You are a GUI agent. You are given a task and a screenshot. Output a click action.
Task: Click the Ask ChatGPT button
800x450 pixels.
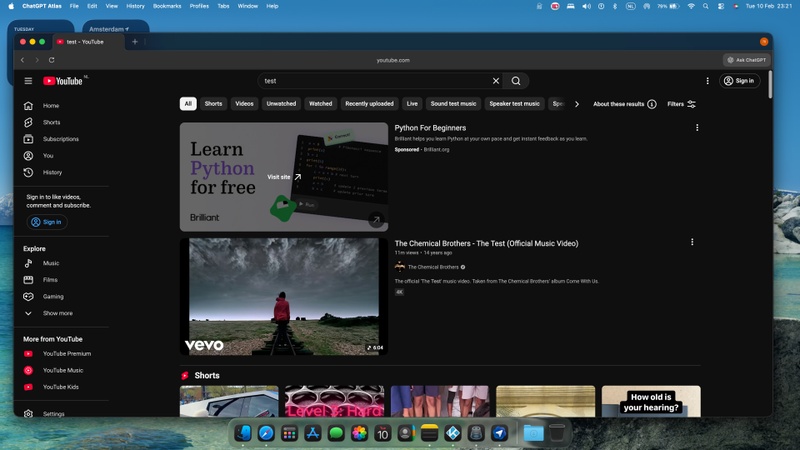(x=748, y=60)
